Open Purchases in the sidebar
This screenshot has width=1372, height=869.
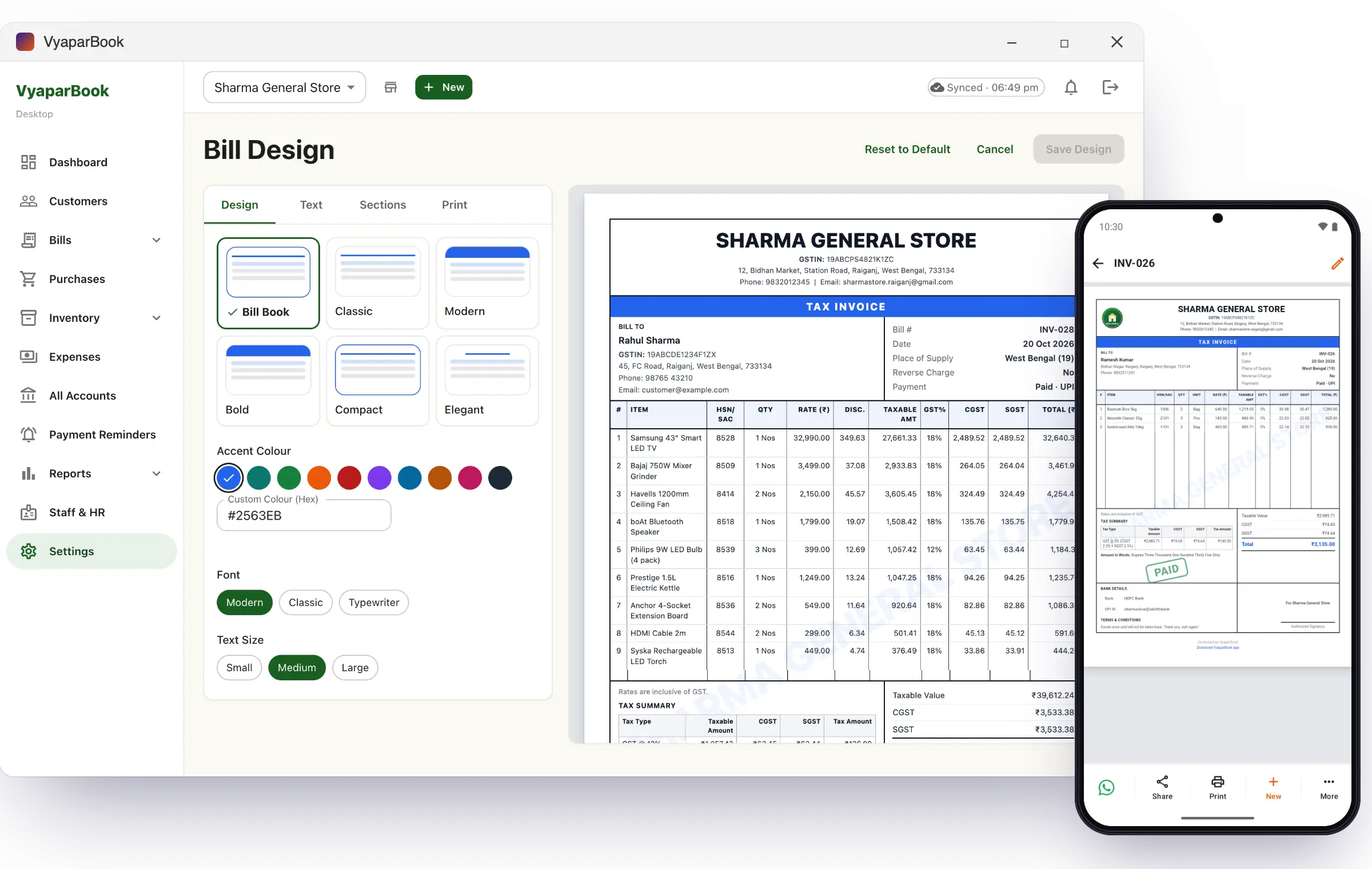click(x=91, y=279)
